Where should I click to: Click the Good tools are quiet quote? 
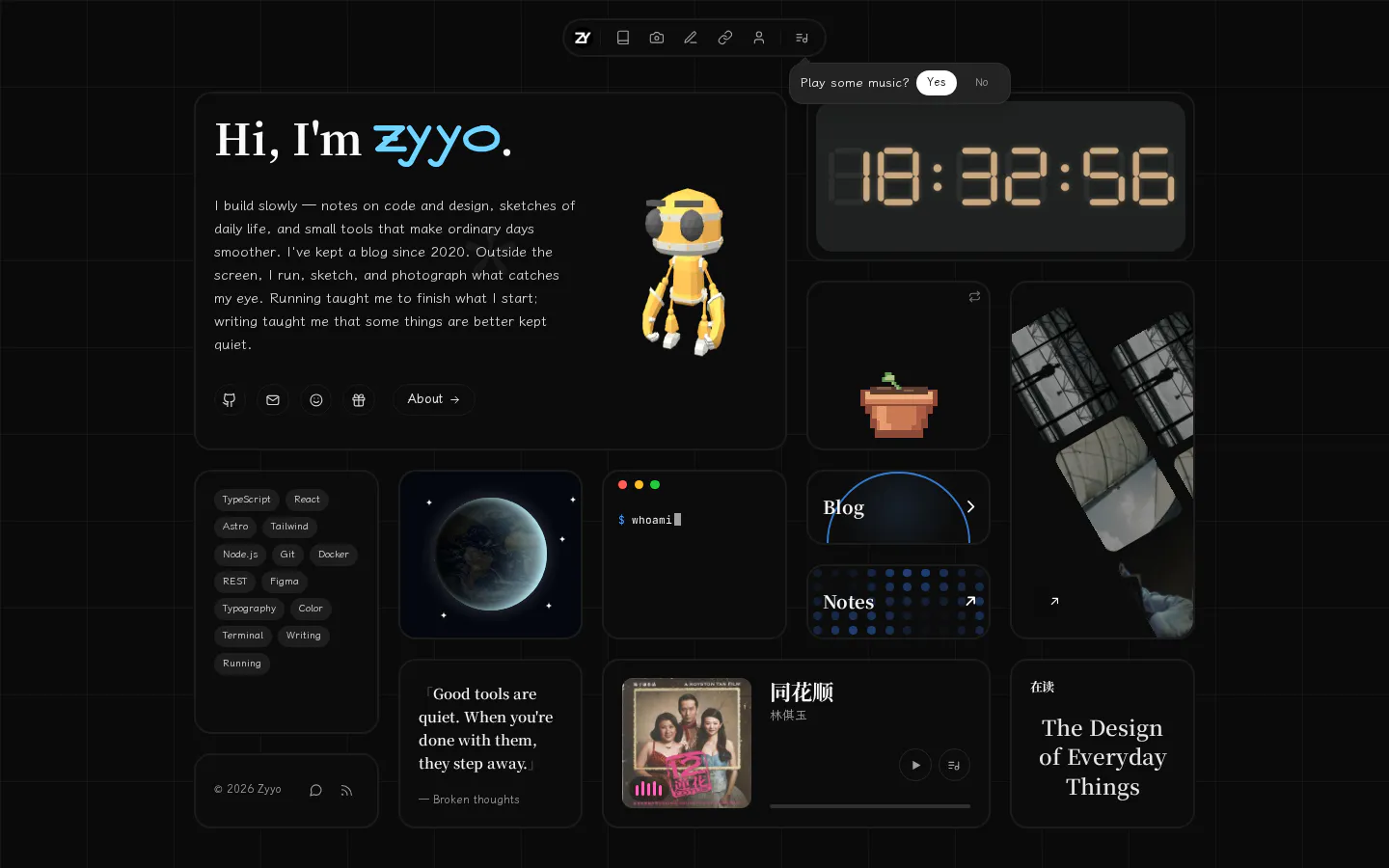(486, 728)
